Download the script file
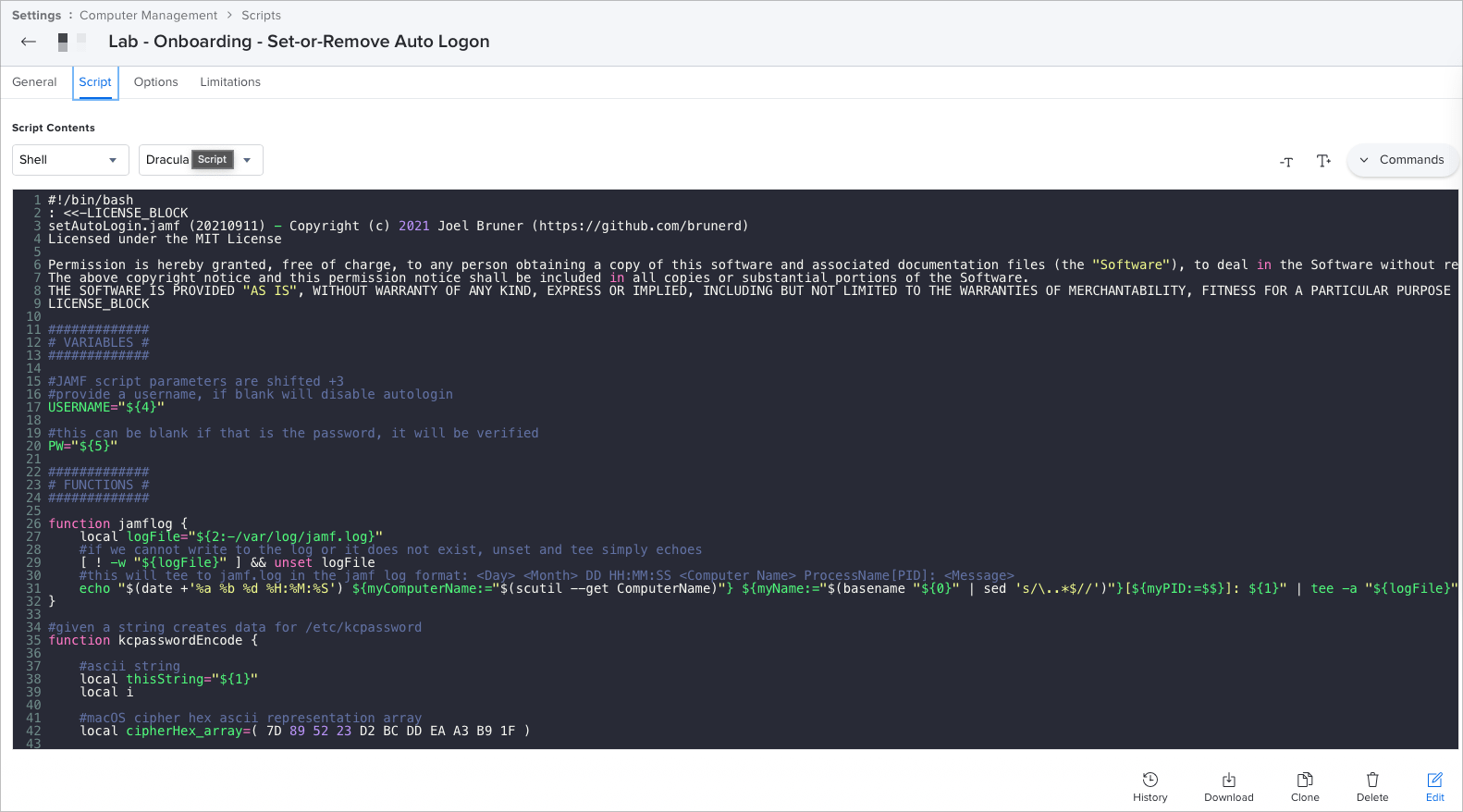The image size is (1463, 812). coord(1229,787)
